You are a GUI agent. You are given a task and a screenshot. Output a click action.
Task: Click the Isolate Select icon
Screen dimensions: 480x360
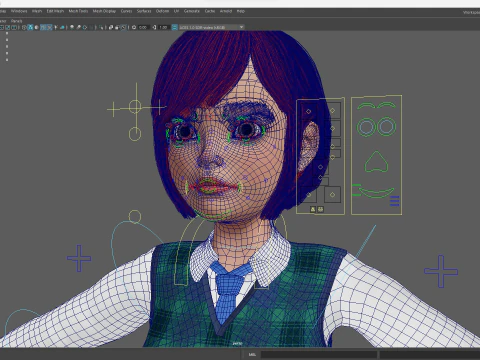point(101,27)
